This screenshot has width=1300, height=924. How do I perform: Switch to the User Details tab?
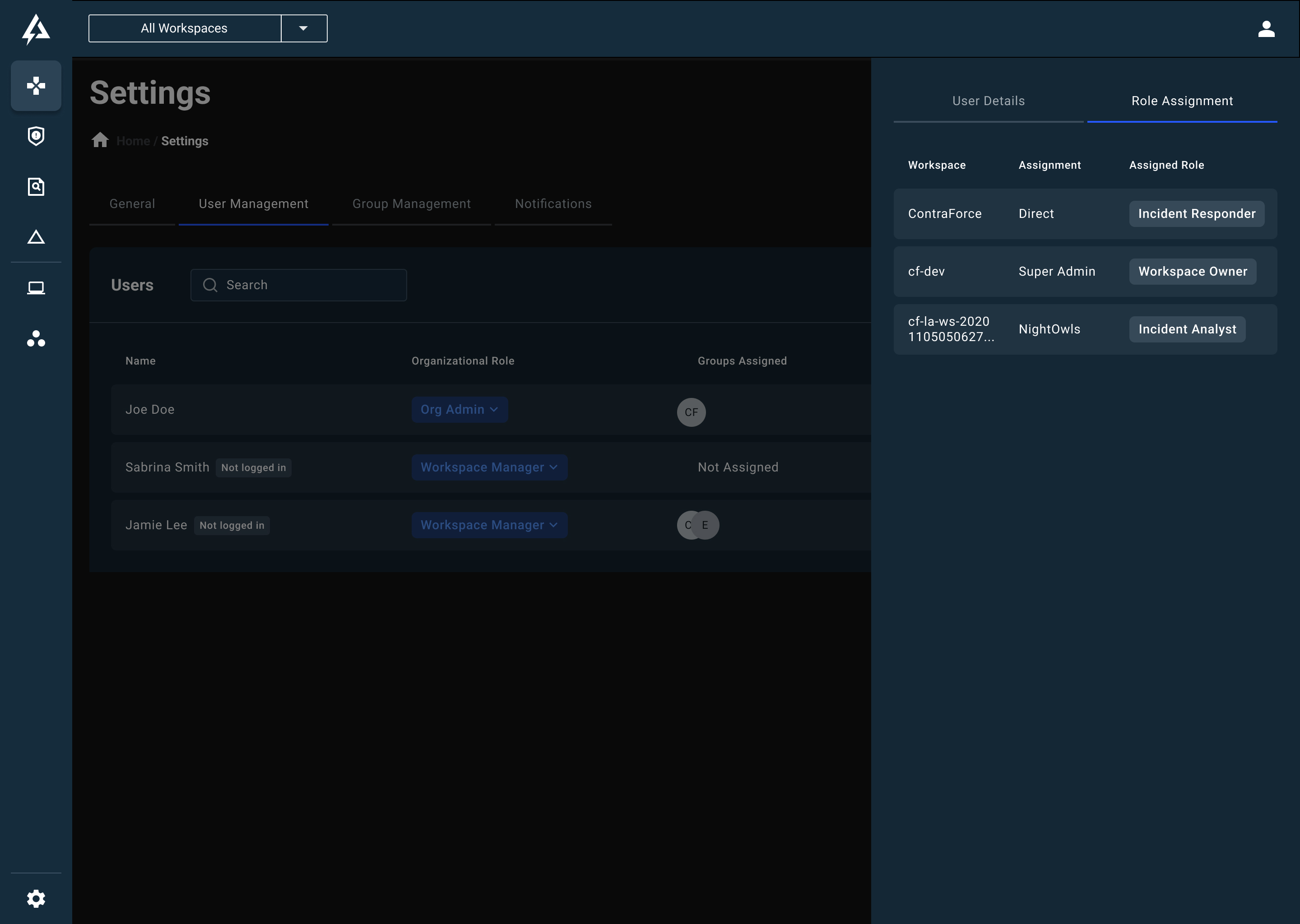pos(988,101)
